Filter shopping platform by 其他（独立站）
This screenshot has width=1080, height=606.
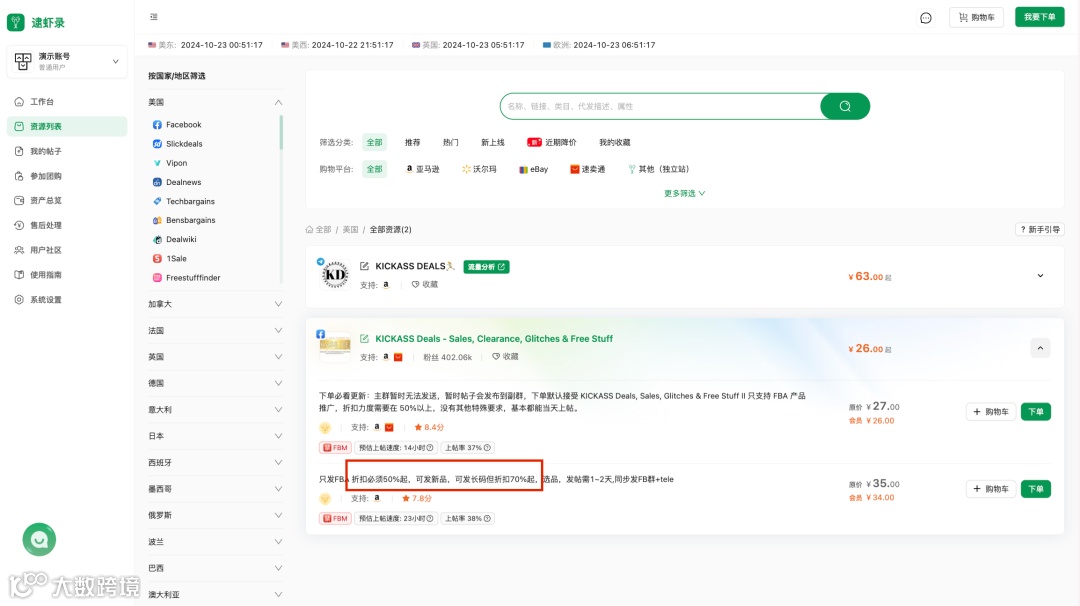click(x=658, y=169)
